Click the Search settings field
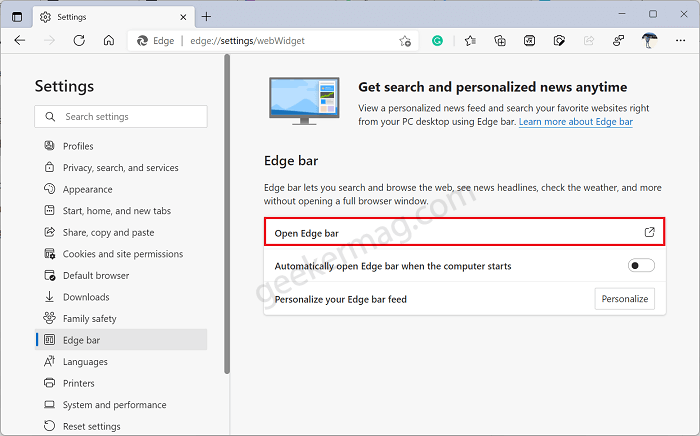Image resolution: width=700 pixels, height=436 pixels. 121,116
